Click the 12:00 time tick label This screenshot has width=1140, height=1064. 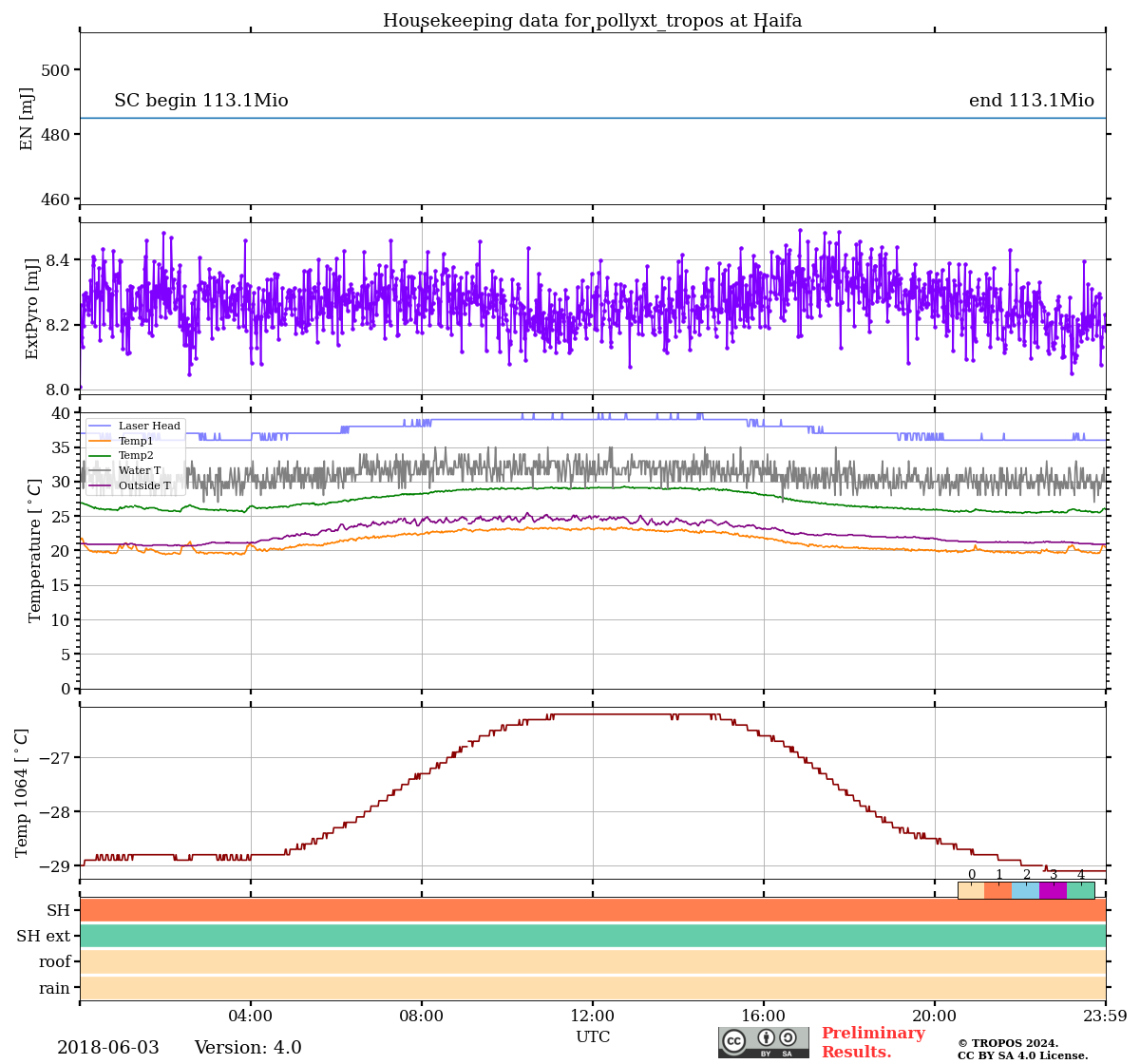tap(593, 1016)
